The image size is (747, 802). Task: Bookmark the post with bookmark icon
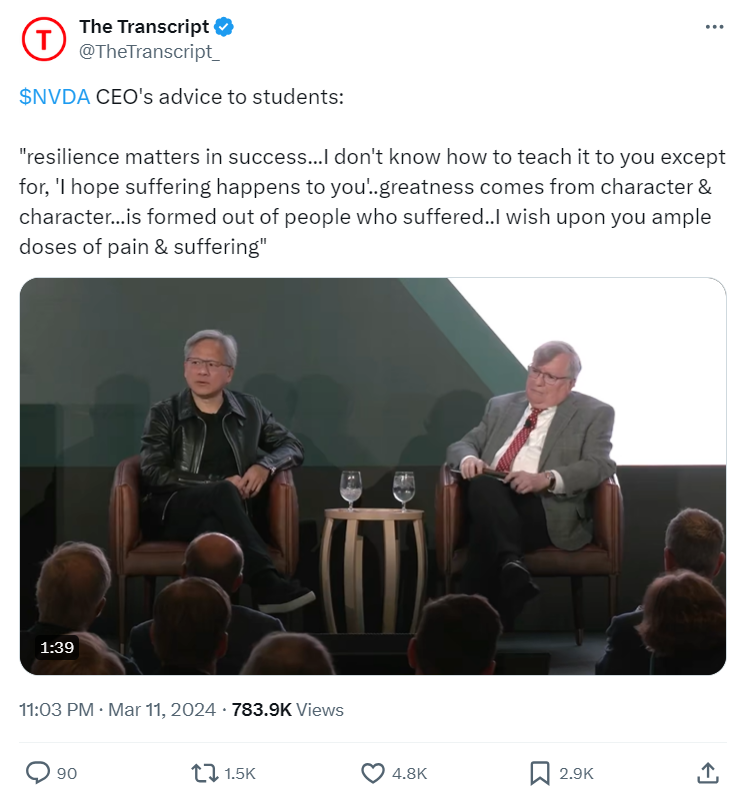point(540,773)
